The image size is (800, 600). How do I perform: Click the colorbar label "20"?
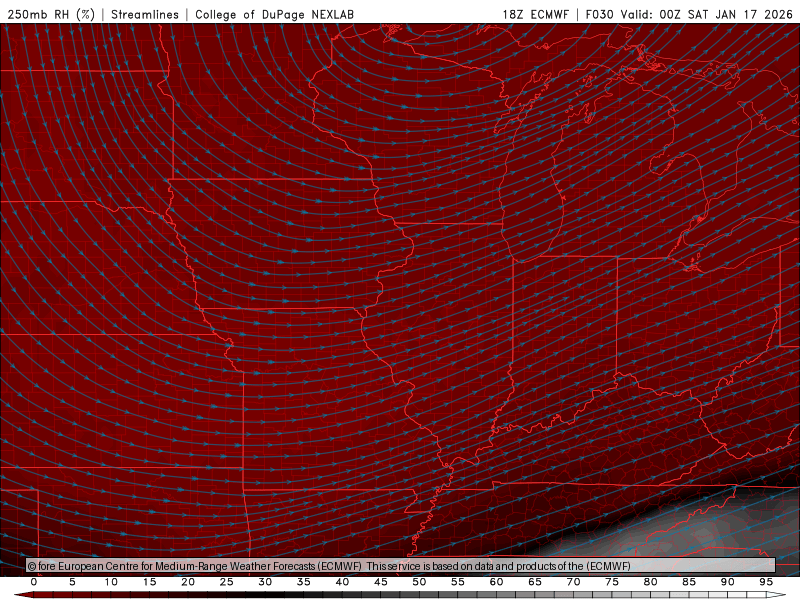click(188, 582)
